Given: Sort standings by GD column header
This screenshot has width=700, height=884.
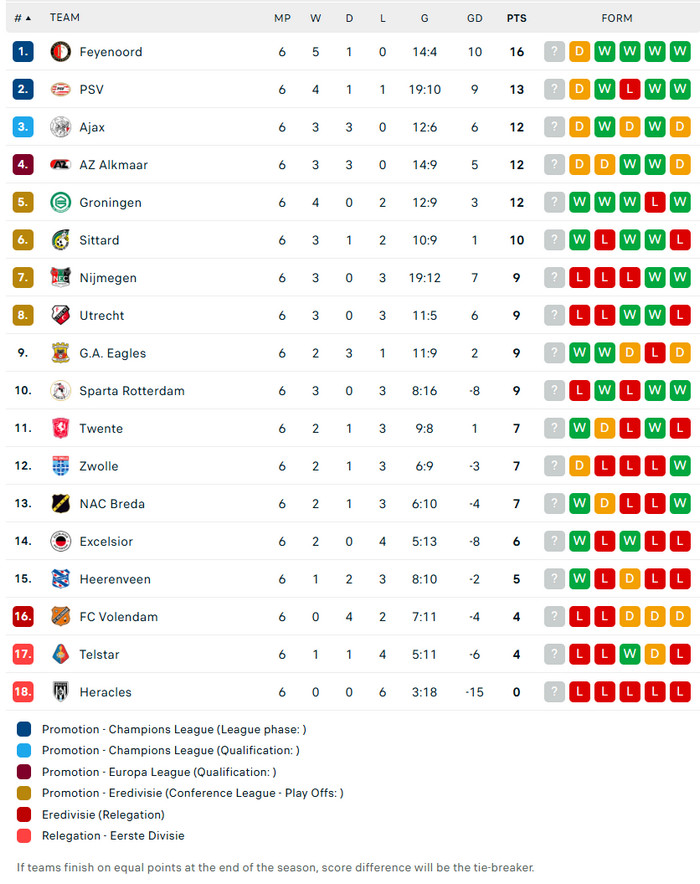Looking at the screenshot, I should (x=474, y=18).
